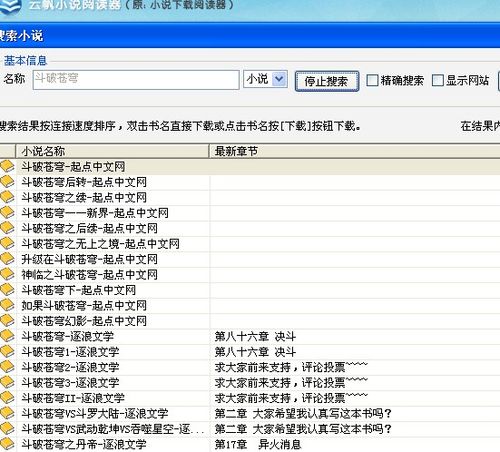This screenshot has width=500, height=452.
Task: Click book icon beside 斗破苍穹-逐浪文学
Action: (7, 336)
